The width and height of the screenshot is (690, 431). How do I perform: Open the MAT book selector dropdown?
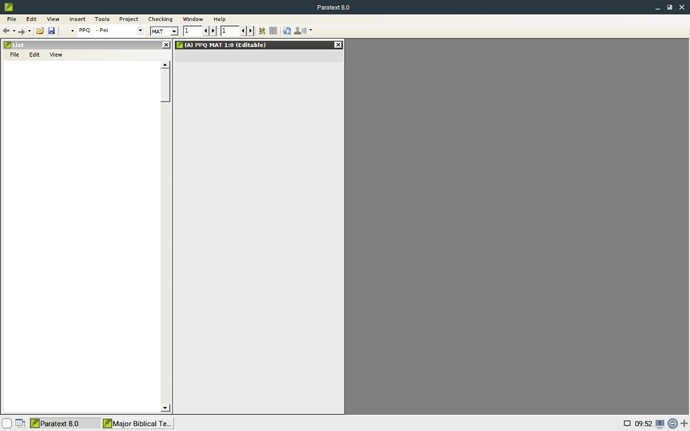(x=174, y=31)
